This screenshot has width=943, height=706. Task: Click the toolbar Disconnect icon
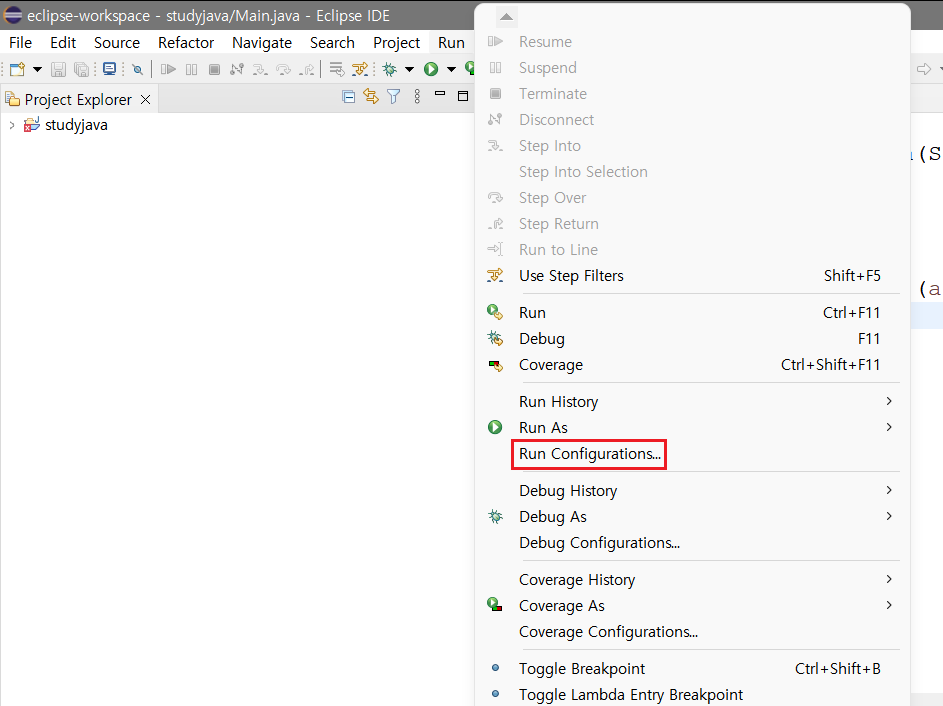(x=237, y=70)
